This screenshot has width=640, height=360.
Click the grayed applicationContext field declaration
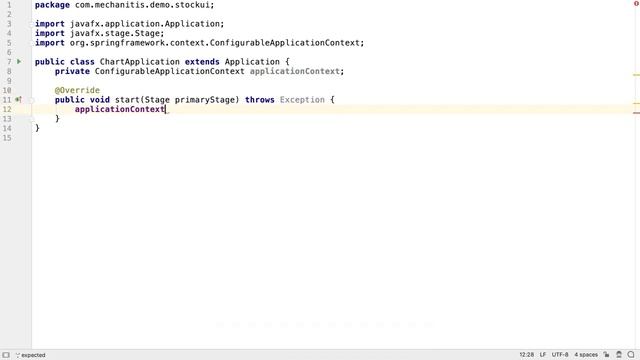[x=295, y=71]
